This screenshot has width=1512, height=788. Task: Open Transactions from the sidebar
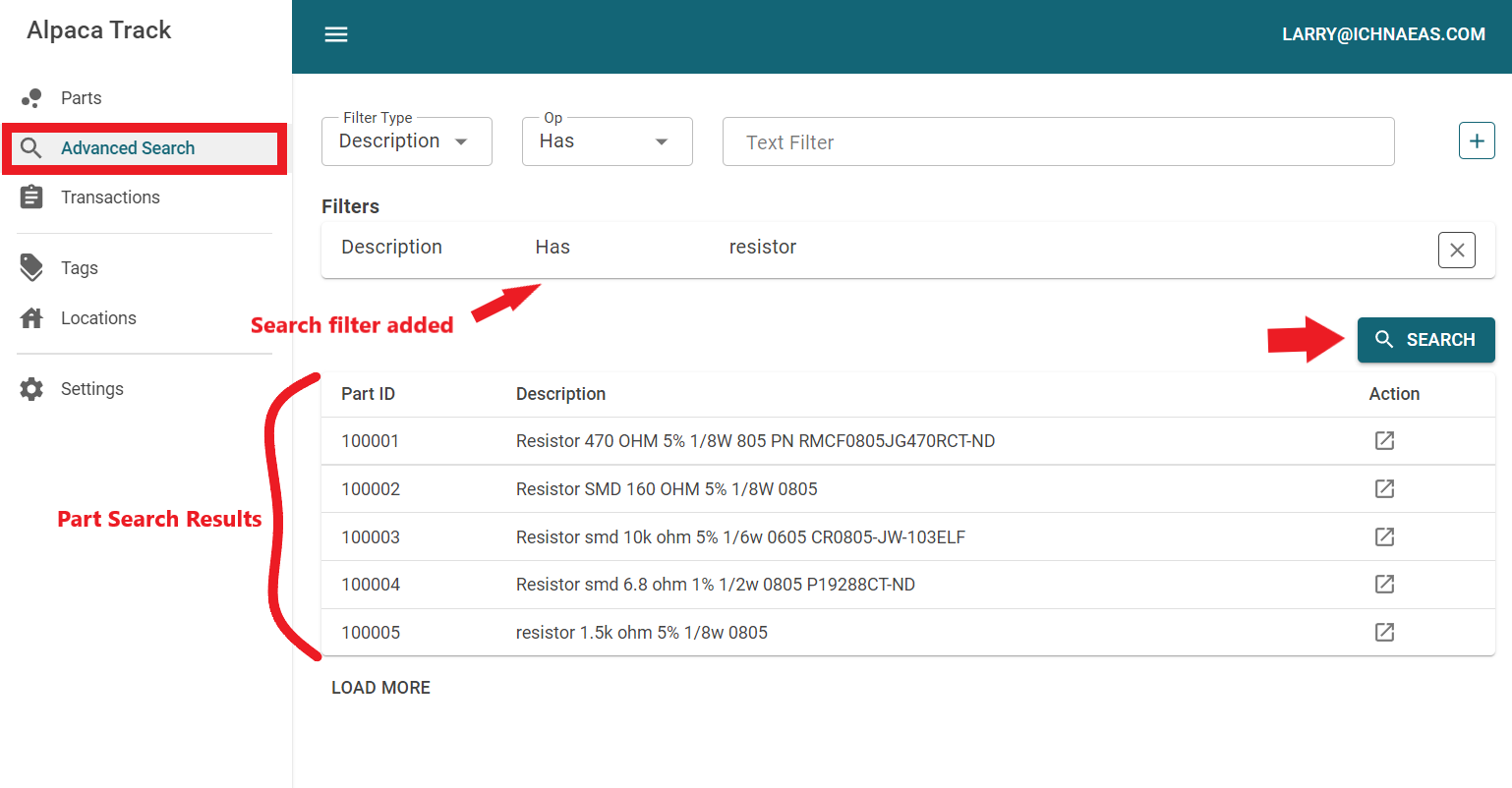point(110,197)
